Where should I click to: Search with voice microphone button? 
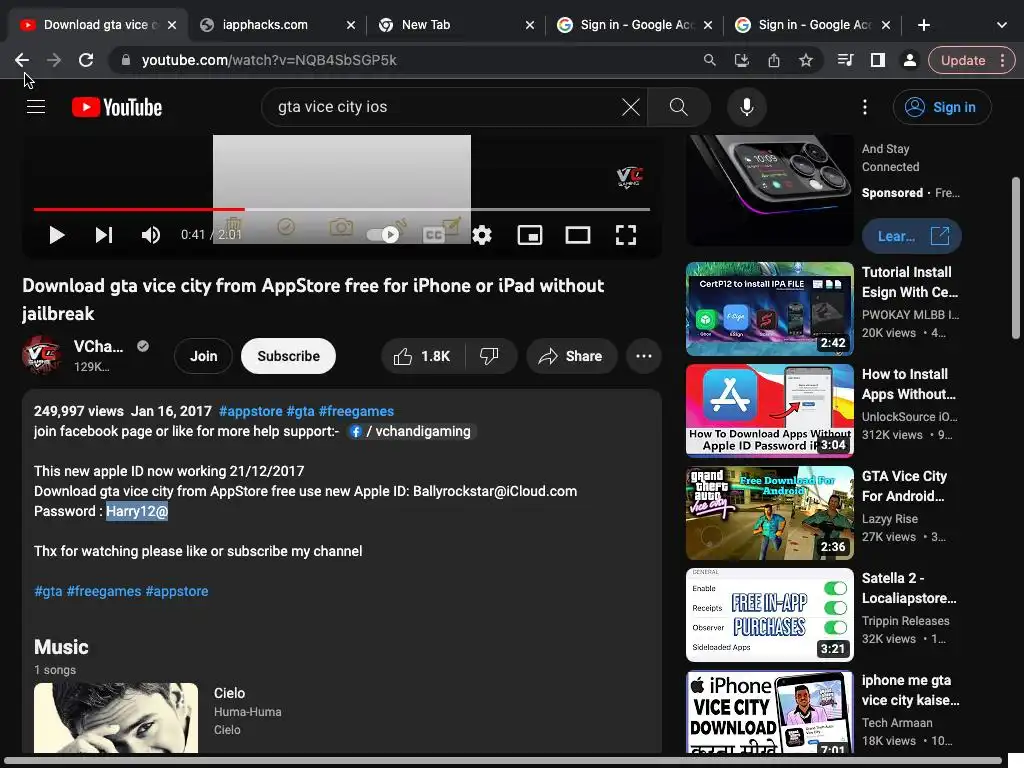point(746,106)
